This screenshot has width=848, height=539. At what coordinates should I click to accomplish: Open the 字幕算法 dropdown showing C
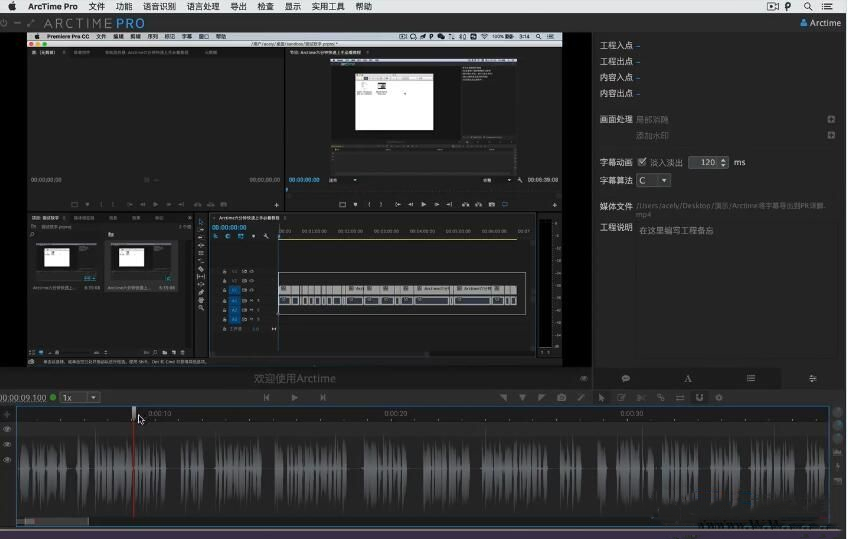653,181
